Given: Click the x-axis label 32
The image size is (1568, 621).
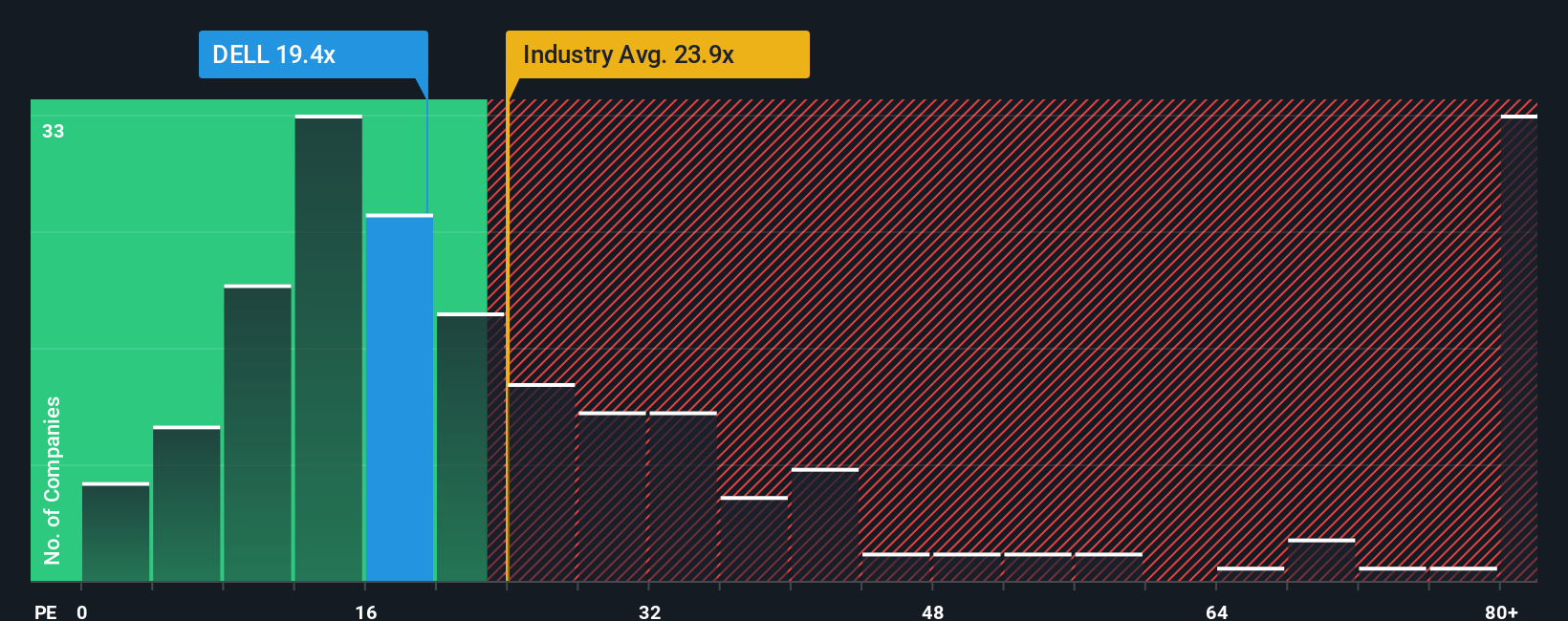Looking at the screenshot, I should [x=649, y=611].
